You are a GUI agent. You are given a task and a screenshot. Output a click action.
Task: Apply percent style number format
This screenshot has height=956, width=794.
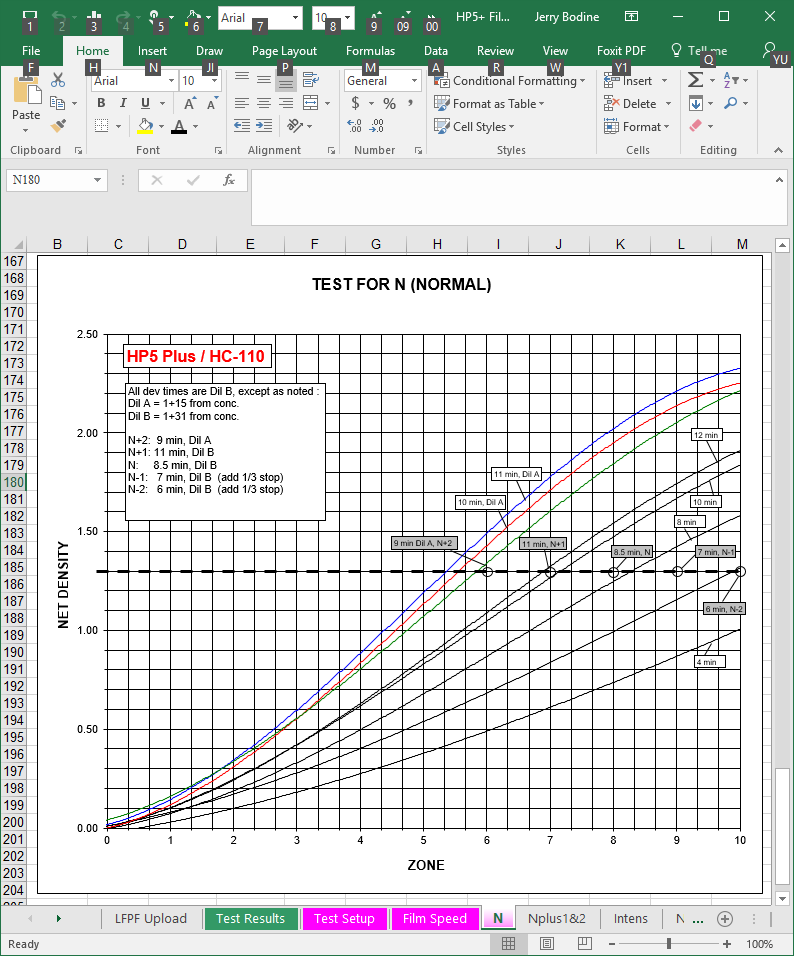(x=388, y=103)
